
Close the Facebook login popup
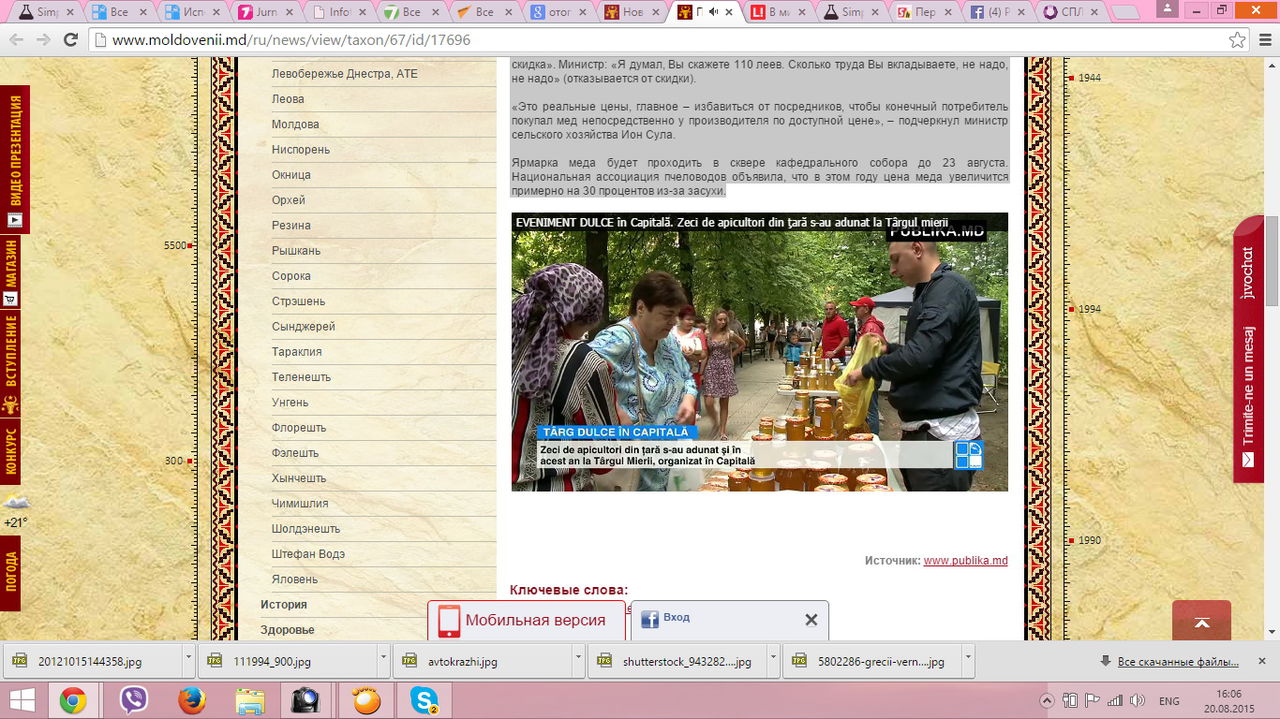pyautogui.click(x=811, y=620)
